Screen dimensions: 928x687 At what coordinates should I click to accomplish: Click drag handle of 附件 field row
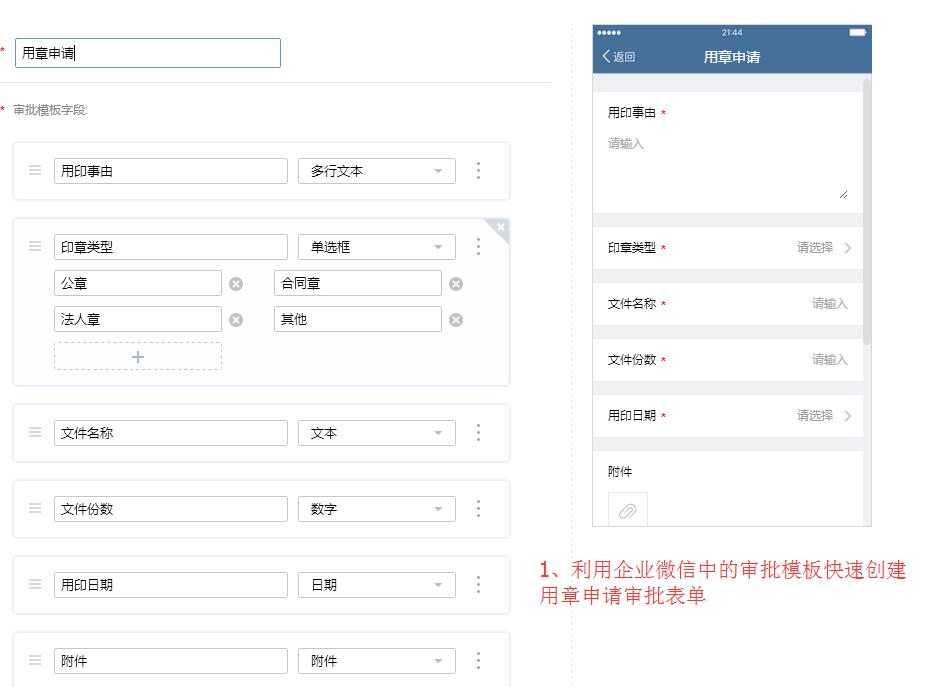tap(35, 660)
